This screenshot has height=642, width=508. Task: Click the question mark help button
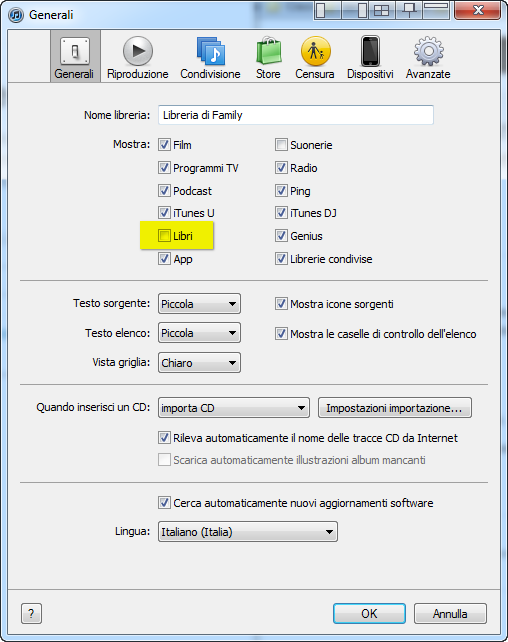coord(31,613)
